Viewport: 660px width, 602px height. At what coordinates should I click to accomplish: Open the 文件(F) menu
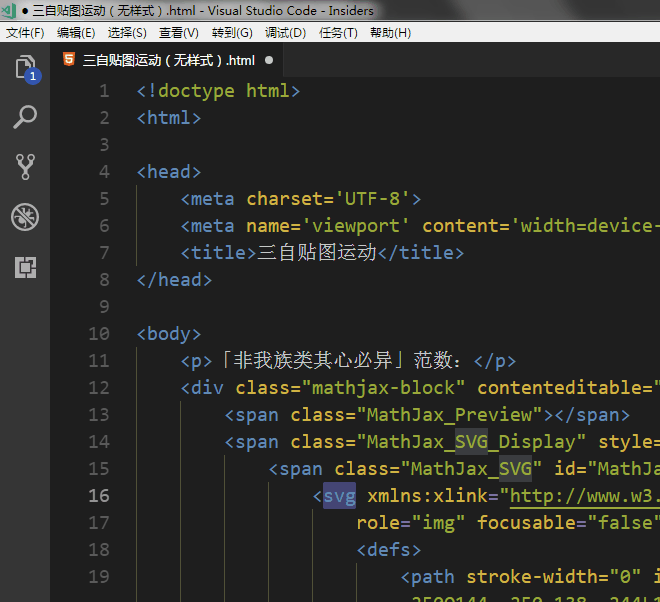click(25, 32)
